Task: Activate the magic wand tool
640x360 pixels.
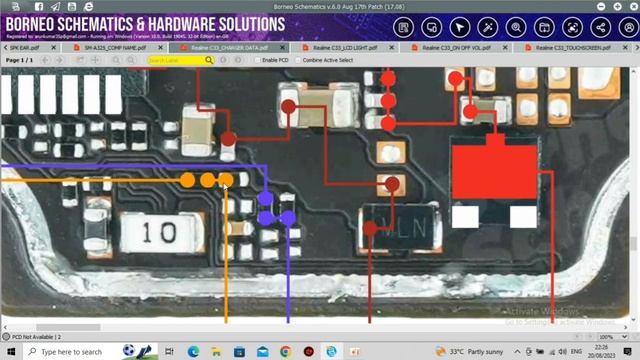Action: 488,27
